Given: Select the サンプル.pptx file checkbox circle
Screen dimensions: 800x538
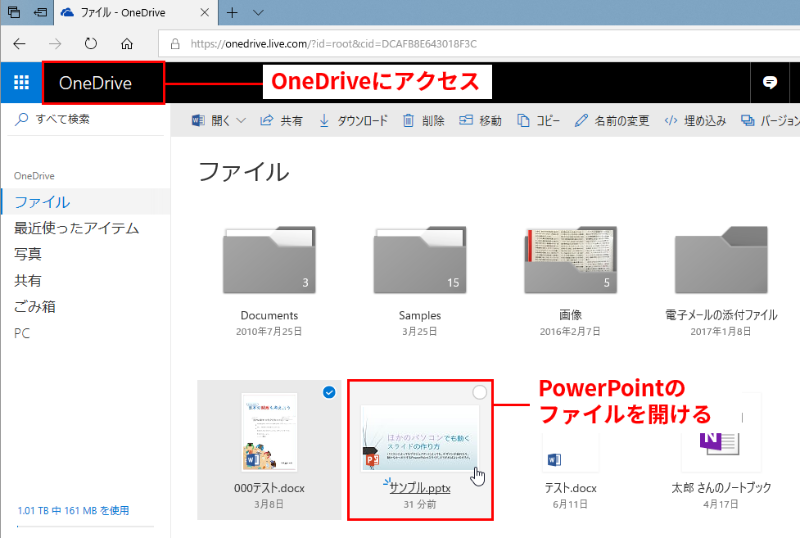Looking at the screenshot, I should pyautogui.click(x=479, y=393).
